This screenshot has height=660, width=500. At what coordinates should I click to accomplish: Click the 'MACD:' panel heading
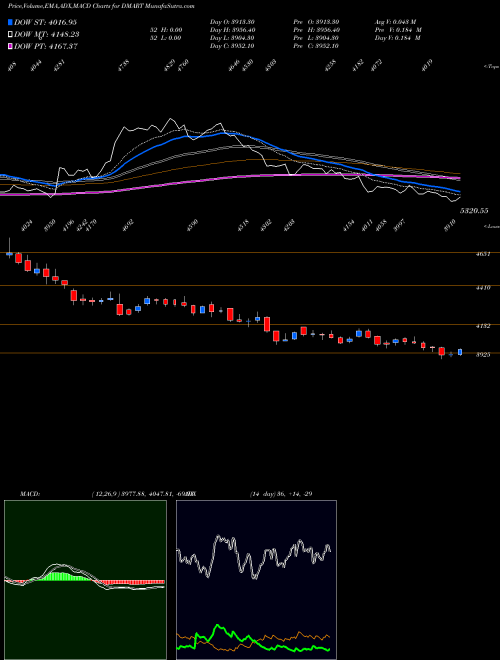29,494
